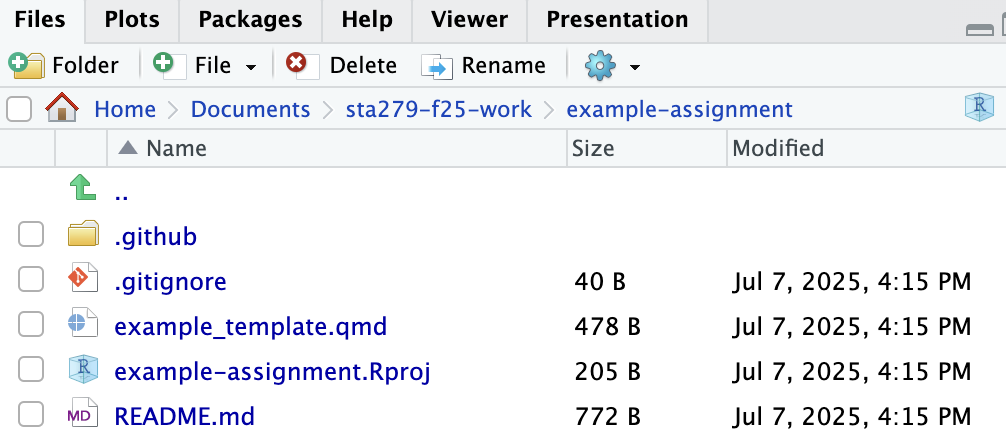
Task: Expand the gear More options dropdown
Action: pos(634,67)
